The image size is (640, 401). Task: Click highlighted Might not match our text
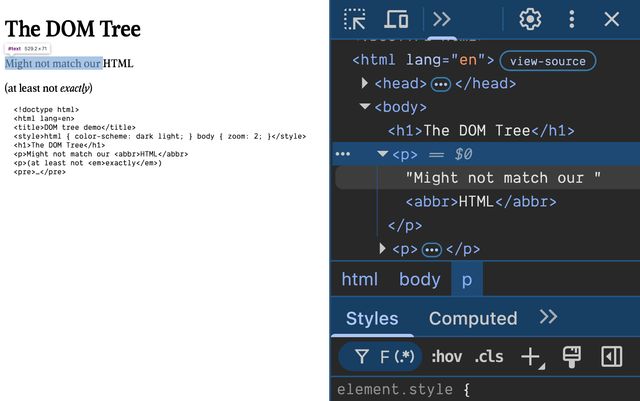[53, 63]
